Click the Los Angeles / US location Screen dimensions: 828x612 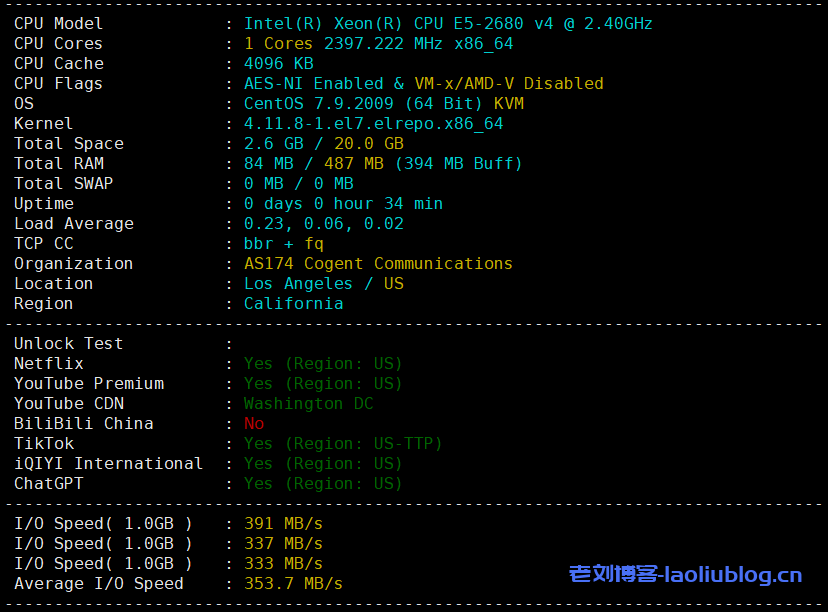(x=323, y=283)
